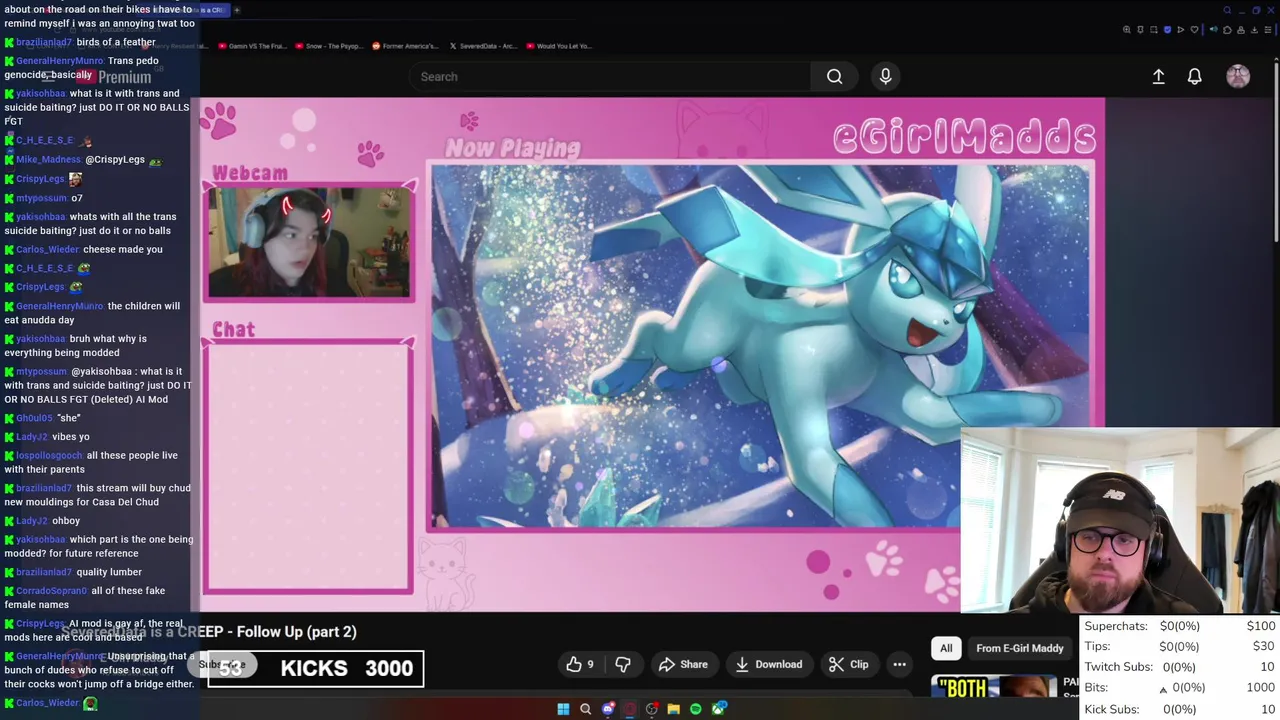Open new browser tab with plus
Viewport: 1280px width, 720px height.
(237, 10)
